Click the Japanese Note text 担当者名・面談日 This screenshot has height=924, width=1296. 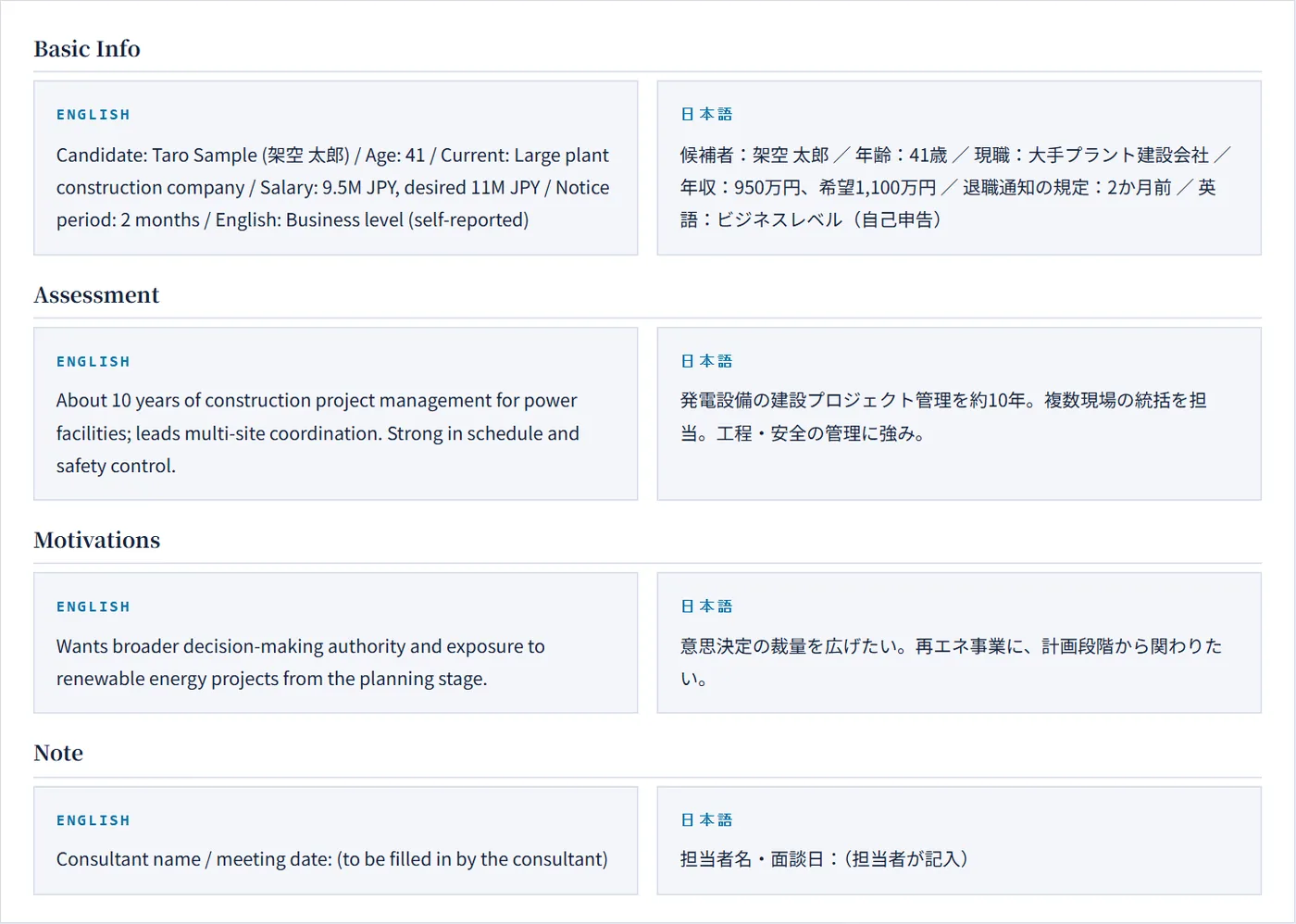click(x=824, y=859)
